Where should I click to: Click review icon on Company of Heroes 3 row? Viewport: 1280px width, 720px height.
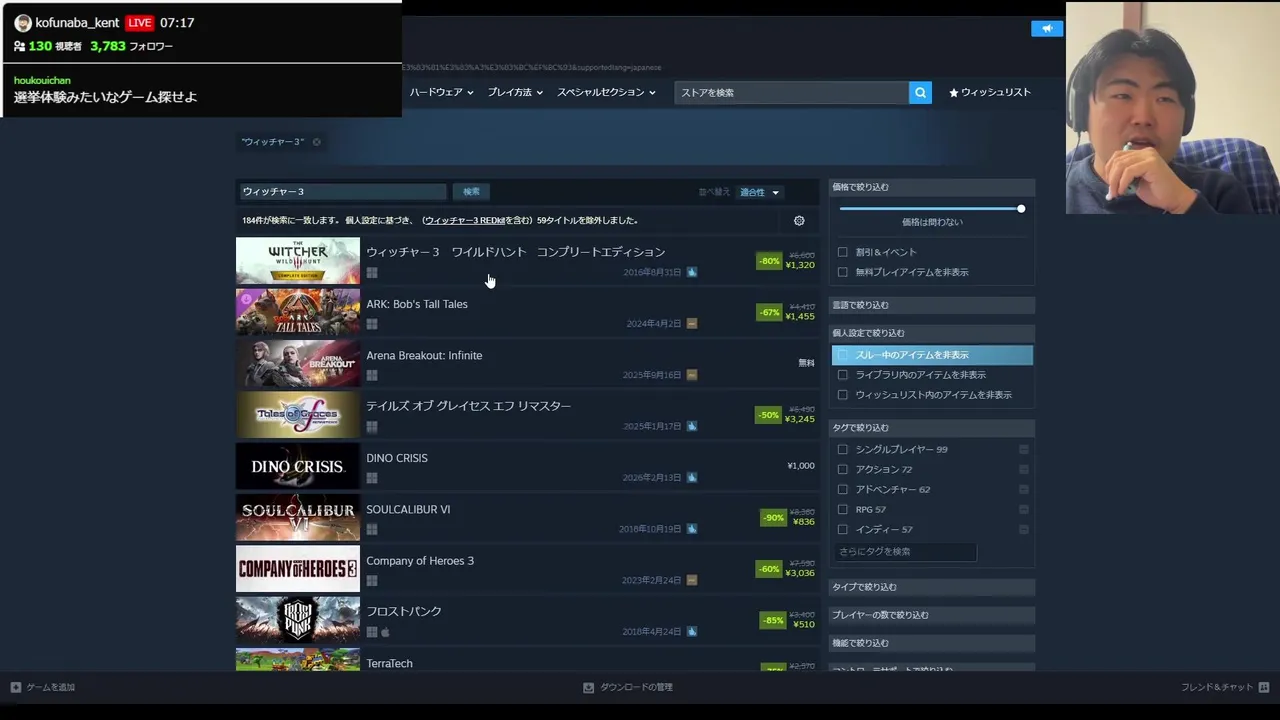(x=692, y=580)
